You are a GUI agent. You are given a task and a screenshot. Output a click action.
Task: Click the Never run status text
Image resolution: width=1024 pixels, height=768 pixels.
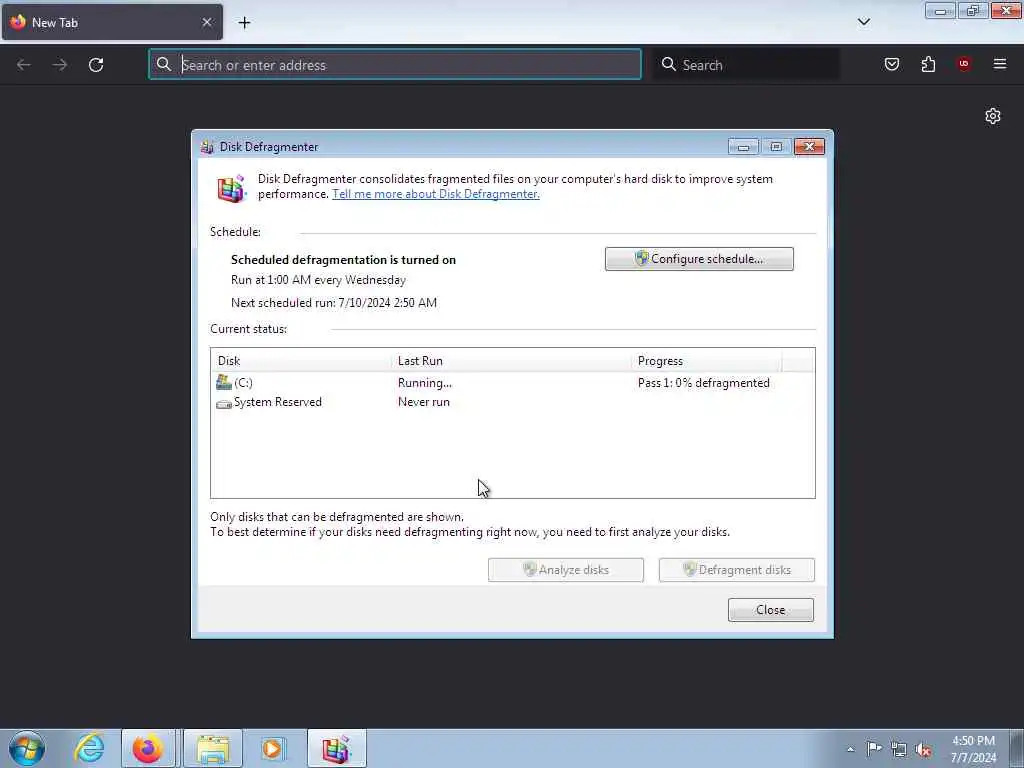(x=423, y=402)
